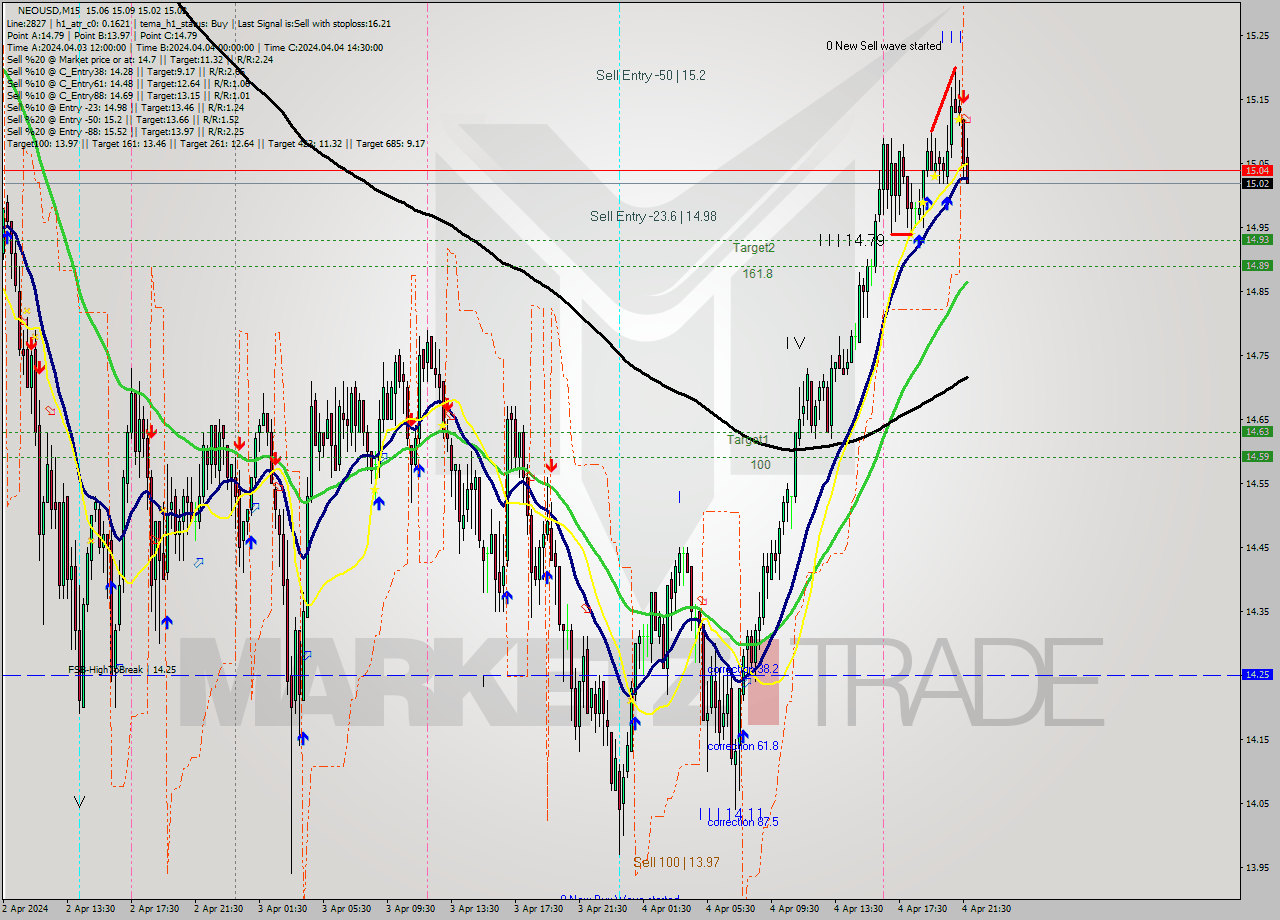
Task: Click the 'correction 61.8' label
Action: pos(742,746)
